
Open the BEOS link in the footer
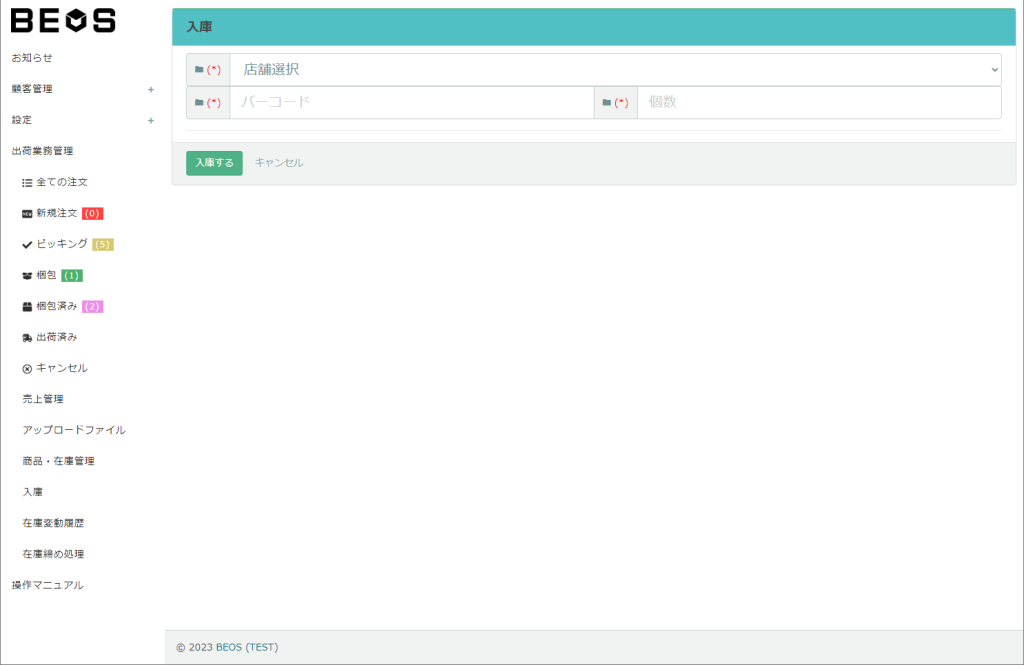pyautogui.click(x=229, y=648)
